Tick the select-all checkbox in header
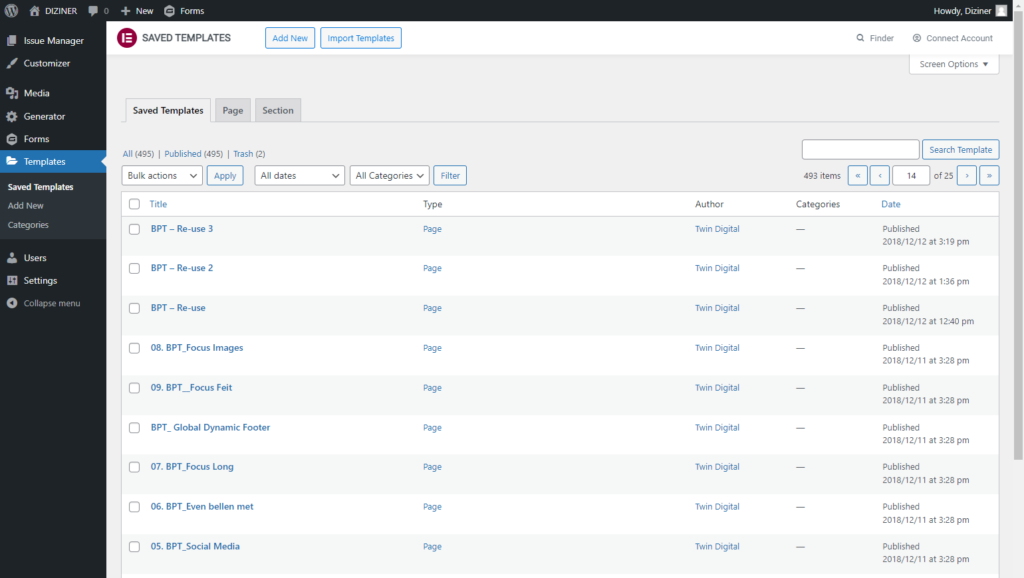The image size is (1024, 578). [x=135, y=204]
